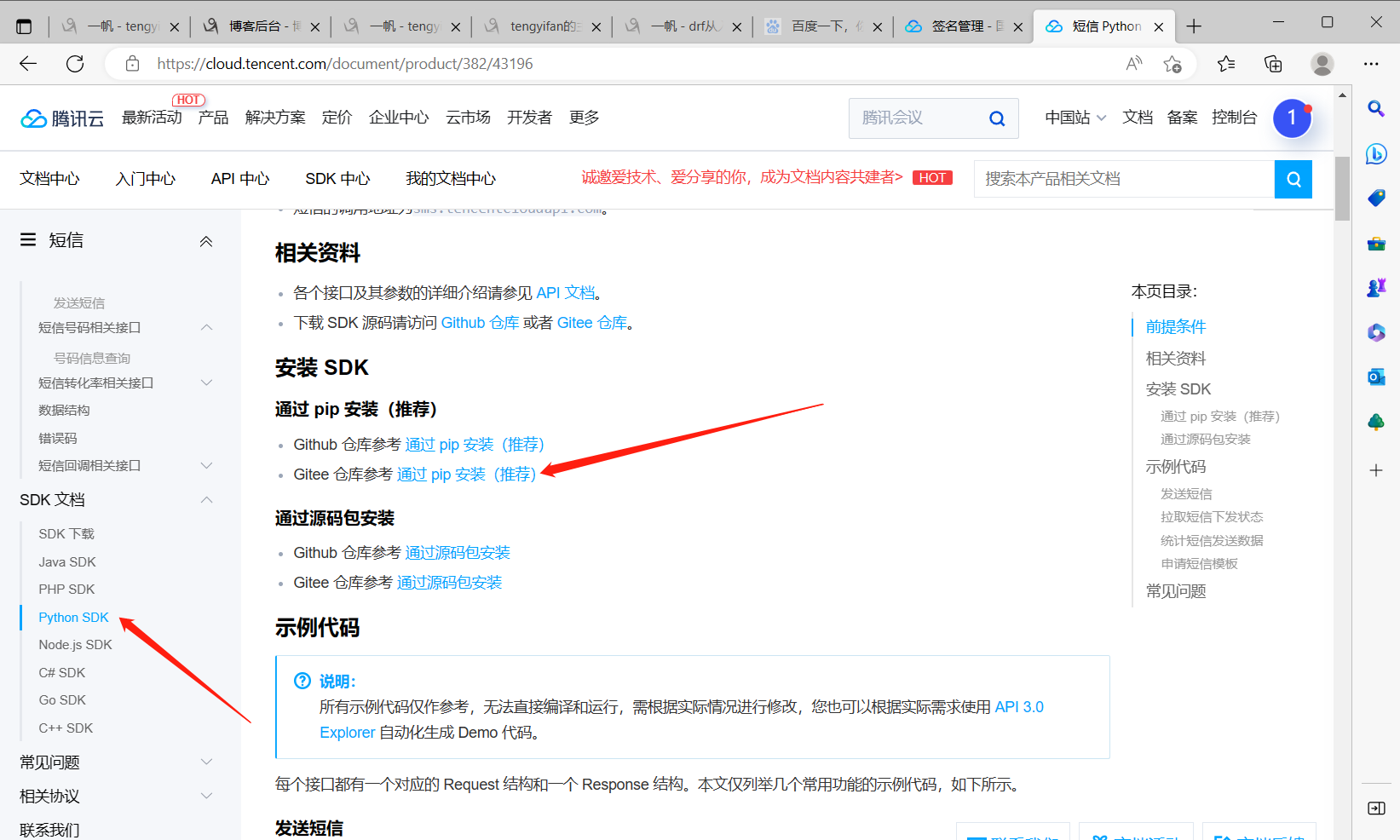This screenshot has height=840, width=1400.
Task: Close the 签名管理 tab
Action: 1018,26
